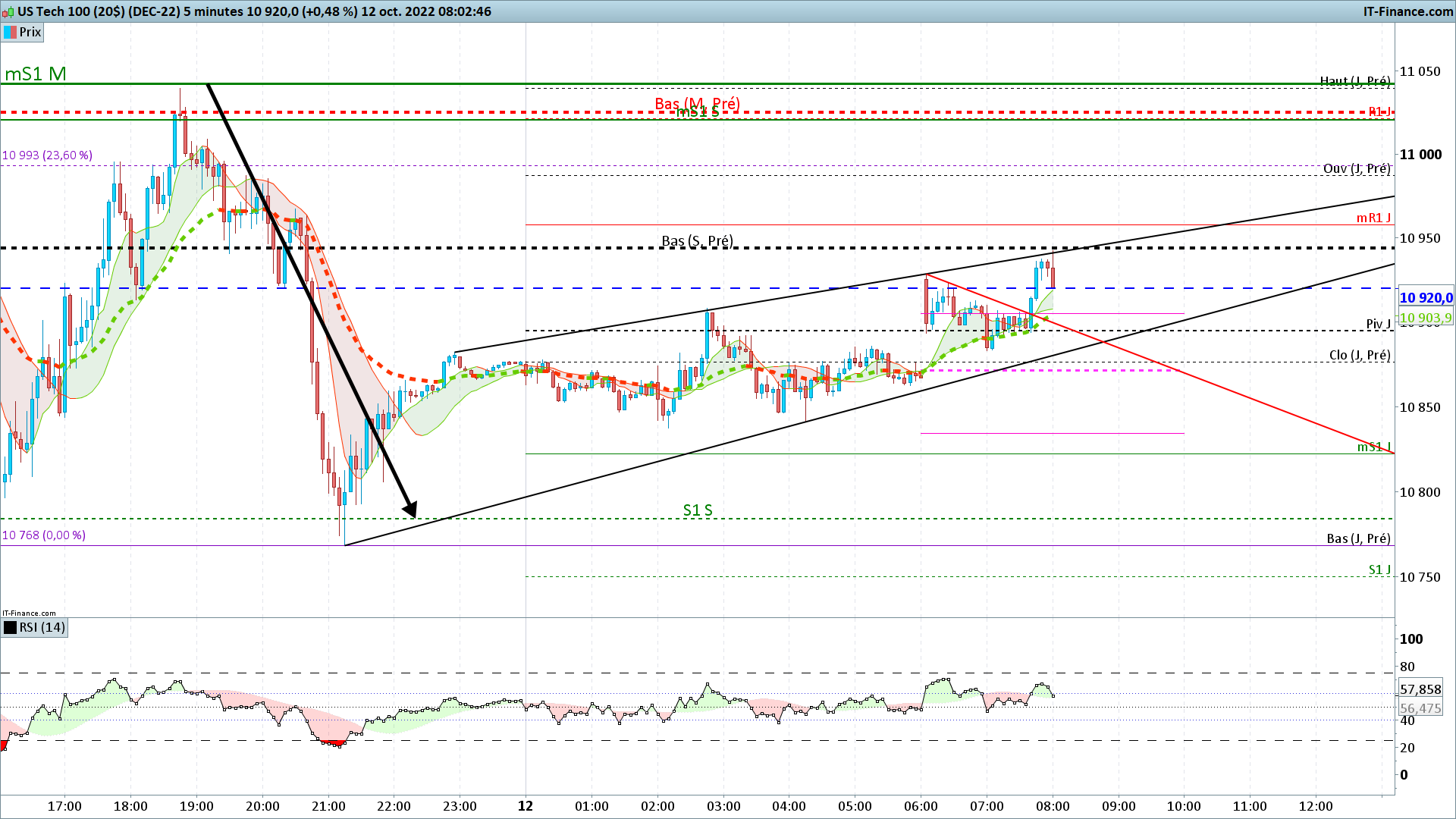Select the 12:00 time axis label
Image resolution: width=1456 pixels, height=819 pixels.
tap(1316, 806)
